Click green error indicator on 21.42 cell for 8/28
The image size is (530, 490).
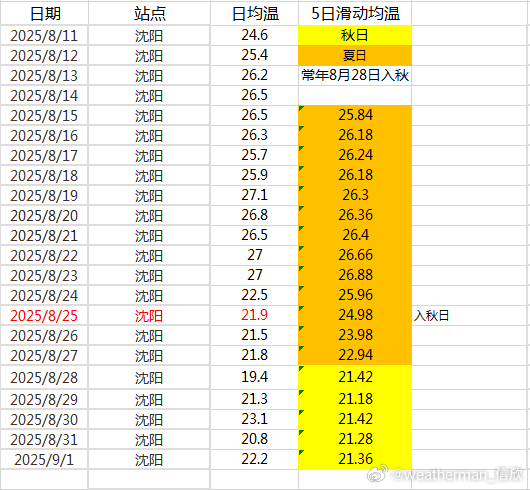point(301,368)
